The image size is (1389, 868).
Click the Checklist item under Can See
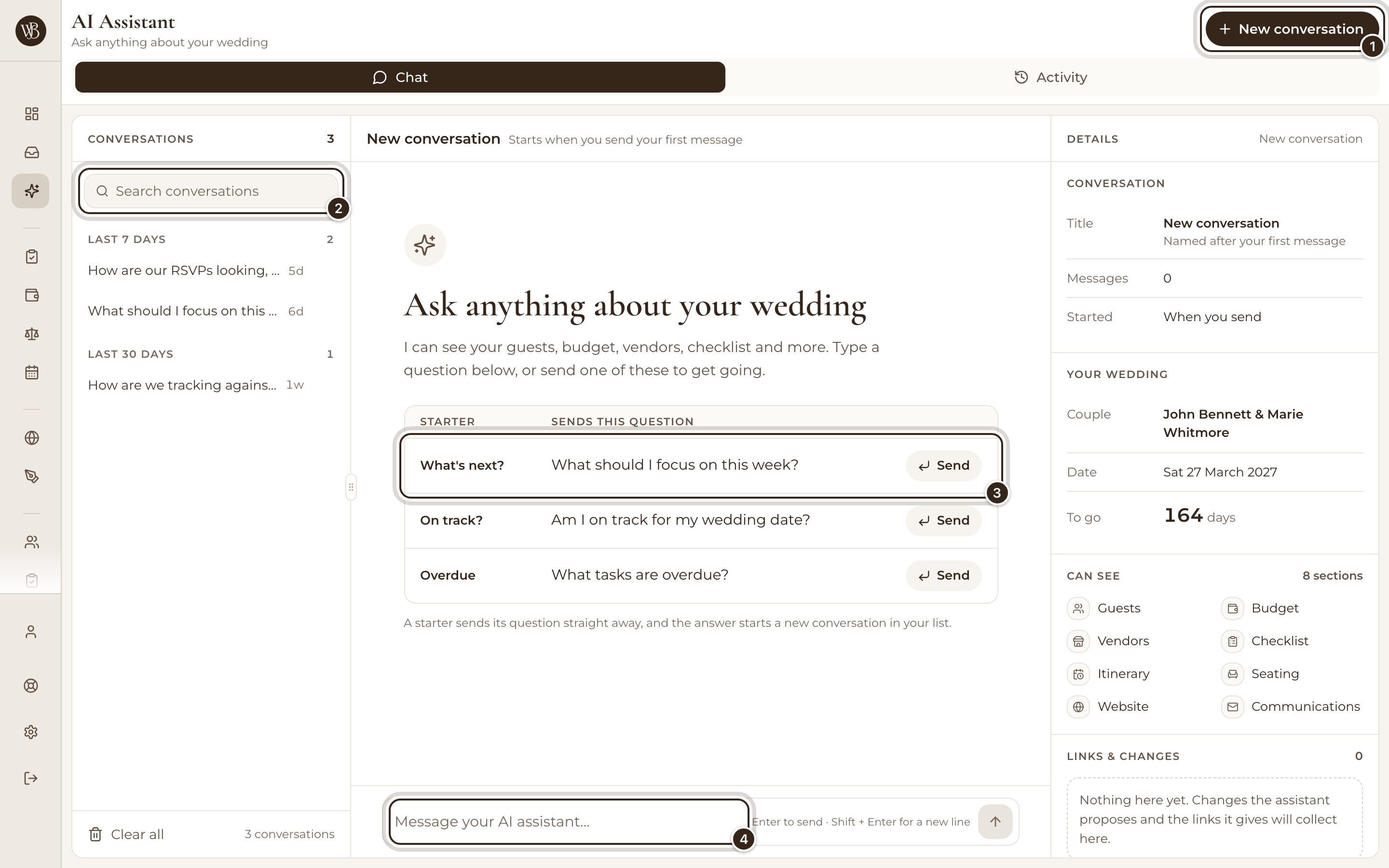[x=1265, y=641]
